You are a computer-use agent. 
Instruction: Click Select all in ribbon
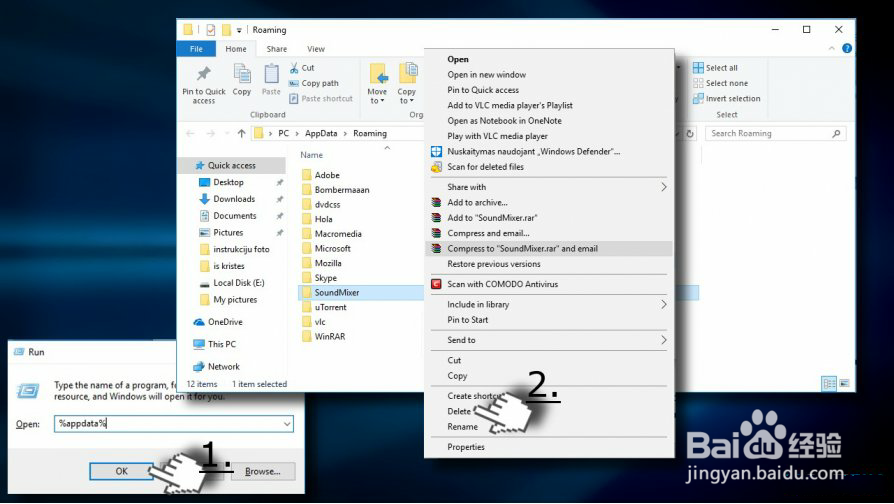click(x=716, y=68)
